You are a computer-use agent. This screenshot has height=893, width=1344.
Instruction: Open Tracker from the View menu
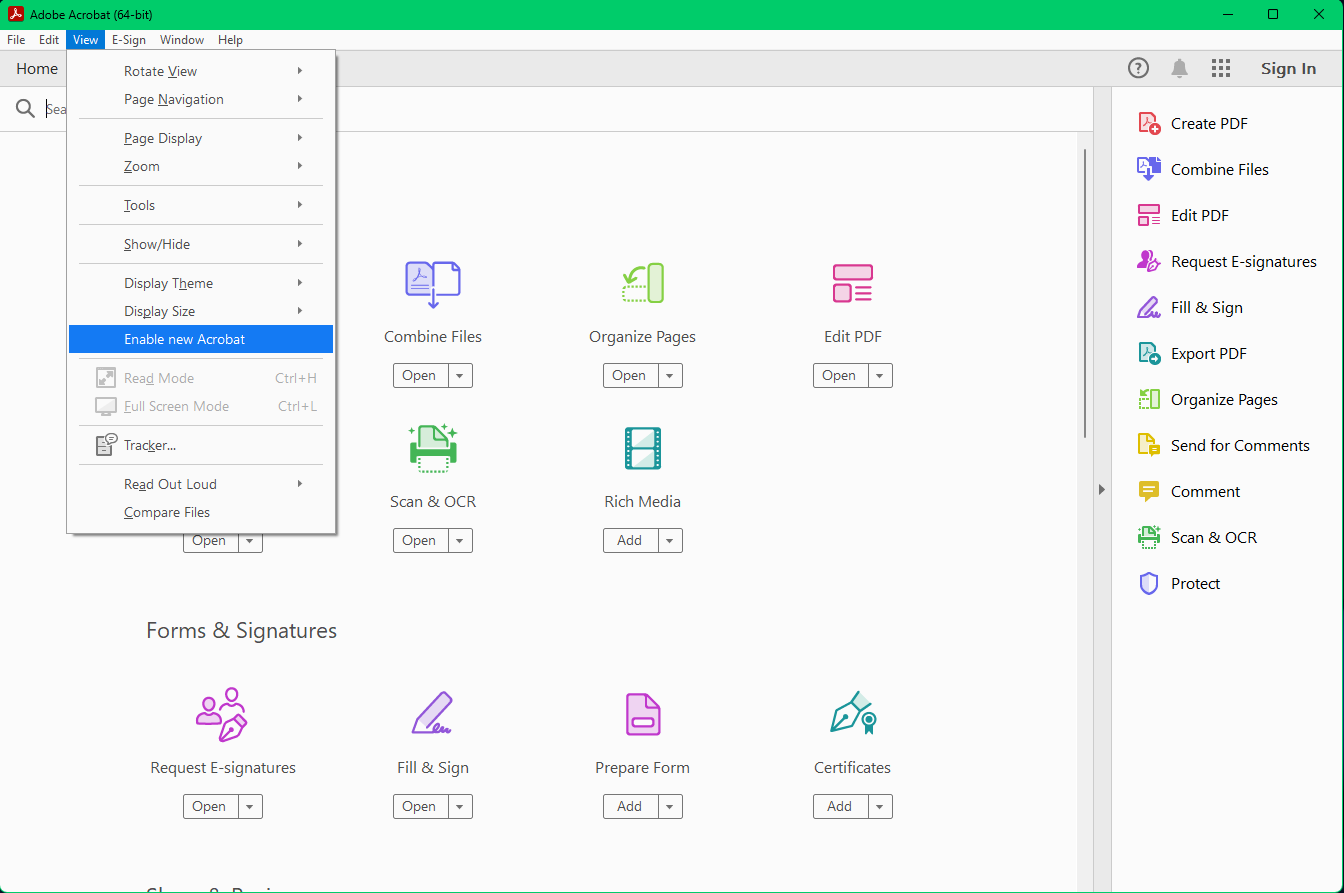point(201,445)
